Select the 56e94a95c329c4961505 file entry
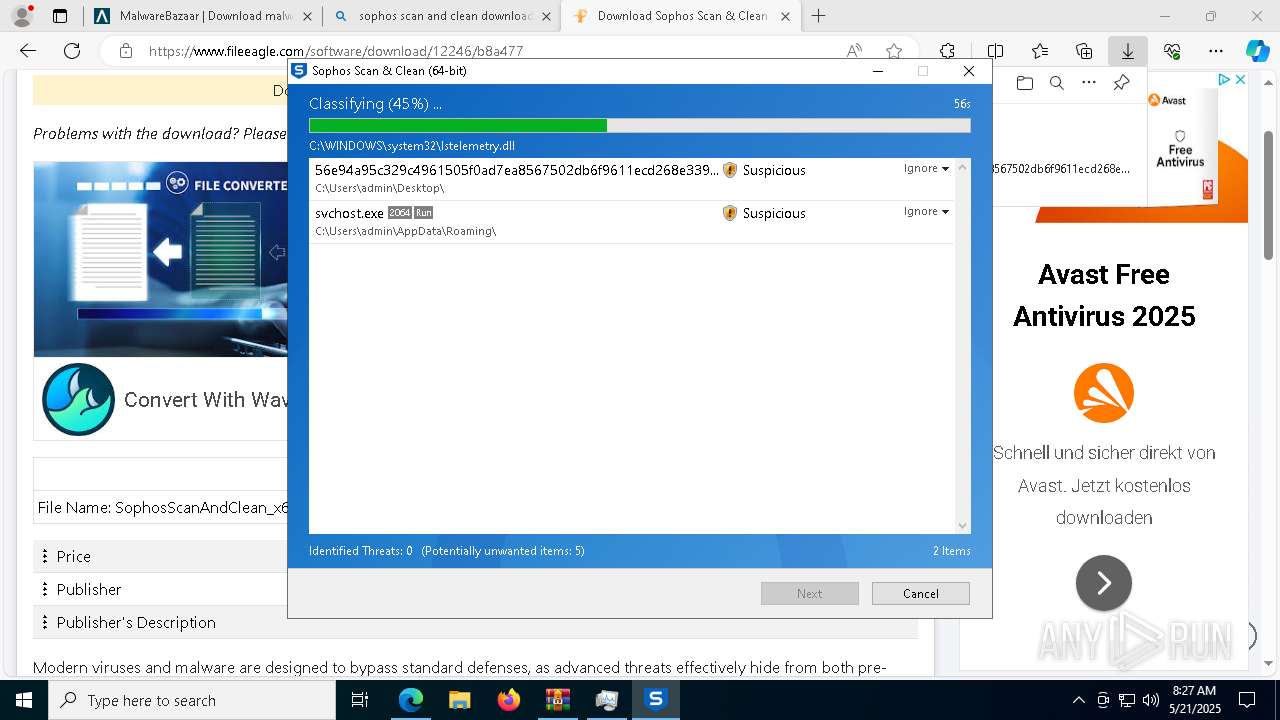 point(632,179)
